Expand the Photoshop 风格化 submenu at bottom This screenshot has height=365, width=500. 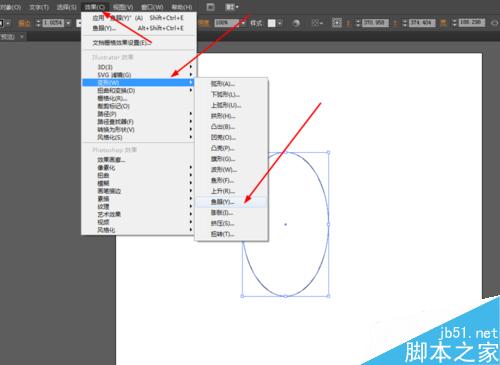[138, 230]
